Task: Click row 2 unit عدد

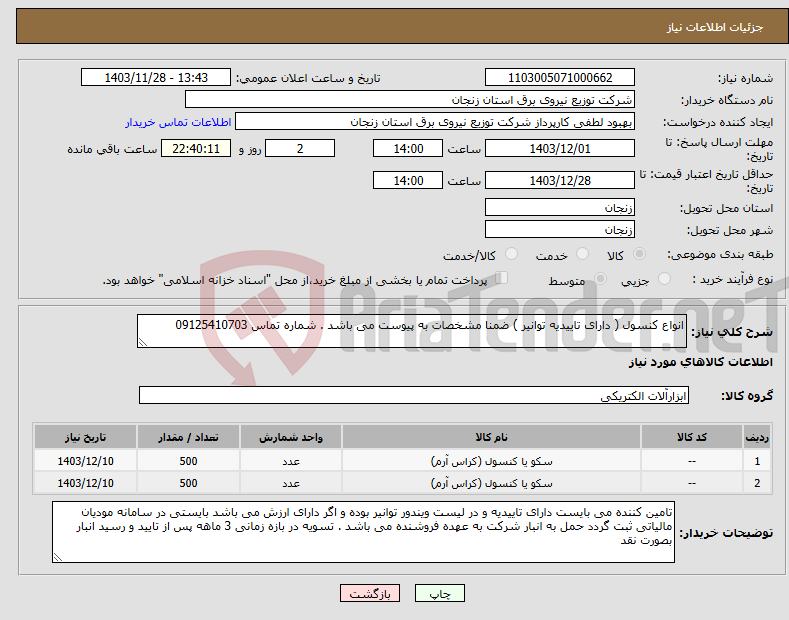Action: [x=291, y=483]
